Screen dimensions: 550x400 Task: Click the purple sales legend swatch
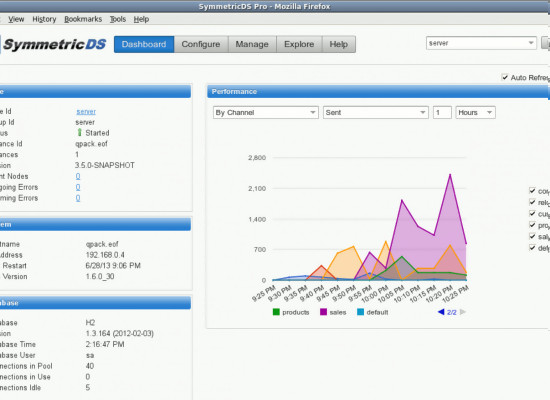(323, 312)
